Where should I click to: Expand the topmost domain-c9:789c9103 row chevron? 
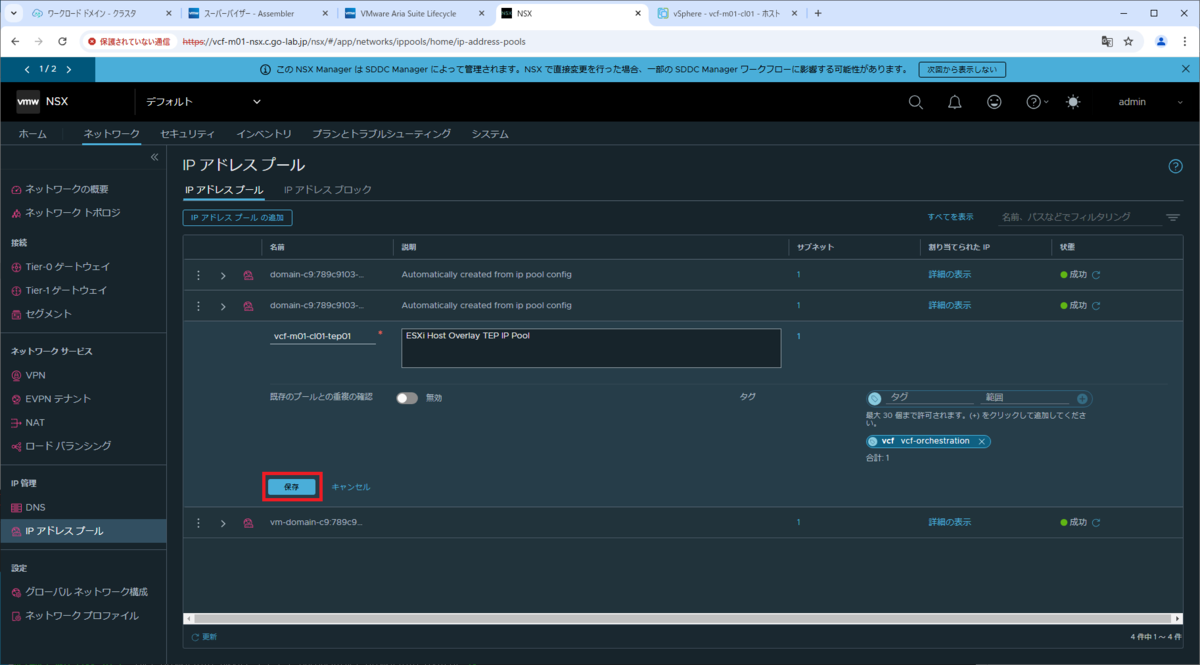point(223,275)
